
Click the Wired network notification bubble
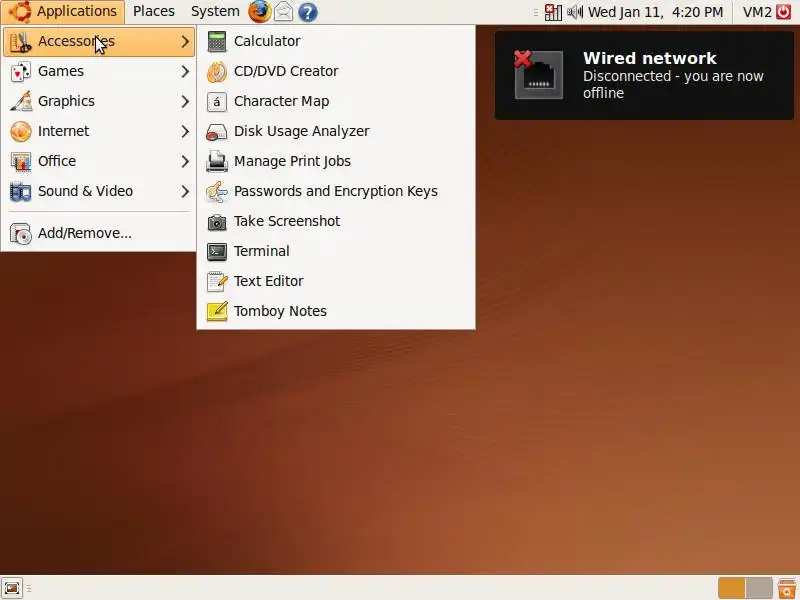point(644,76)
